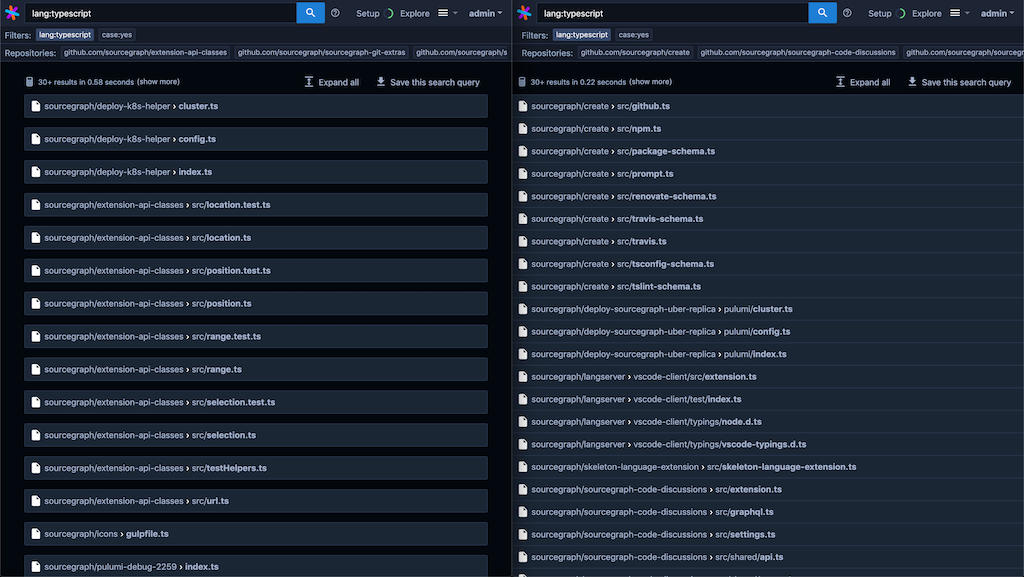Click the Sourcegraph logo in right pane

[524, 12]
